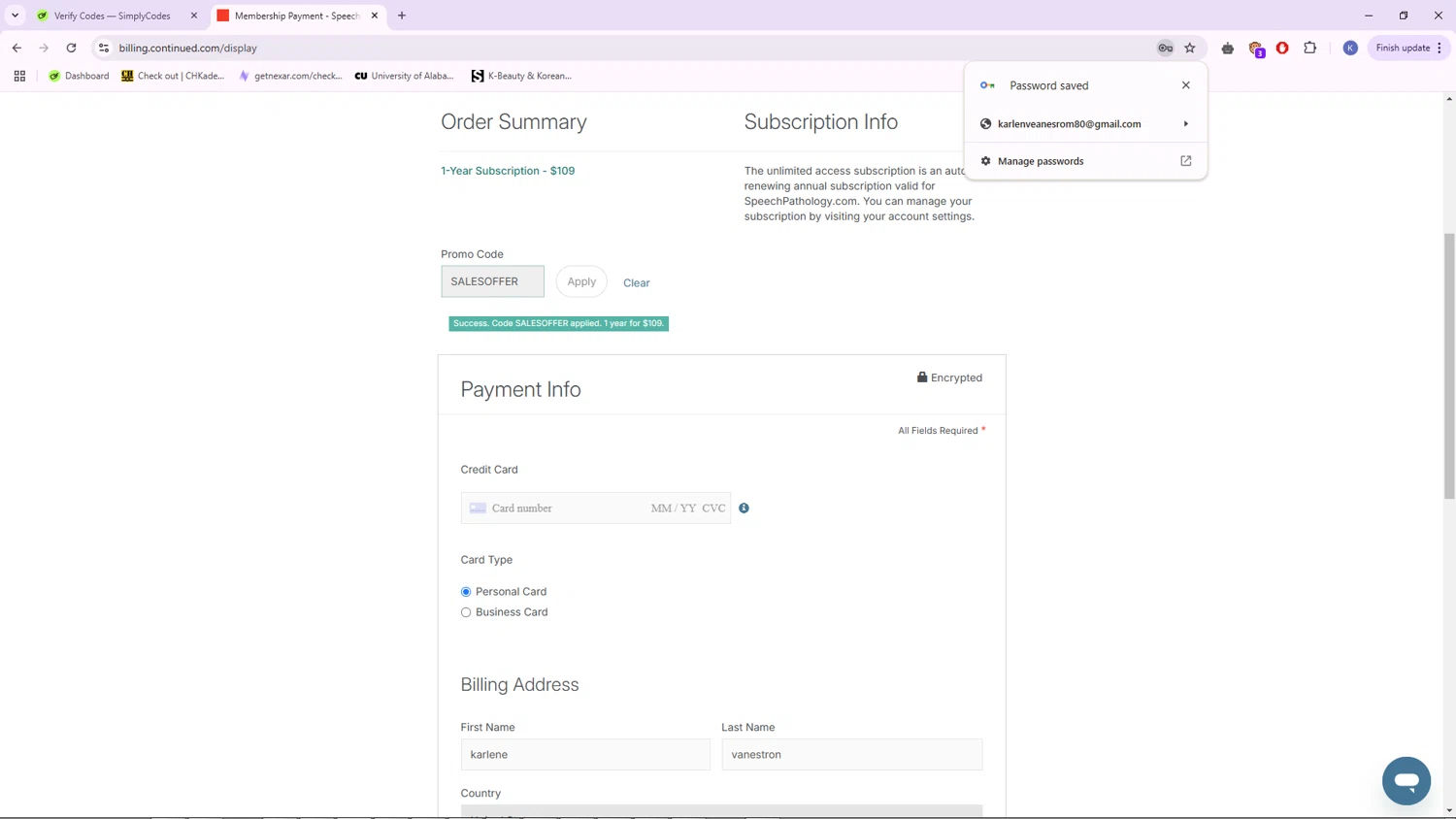
Task: Close the Membership Payment tab
Action: point(375,16)
